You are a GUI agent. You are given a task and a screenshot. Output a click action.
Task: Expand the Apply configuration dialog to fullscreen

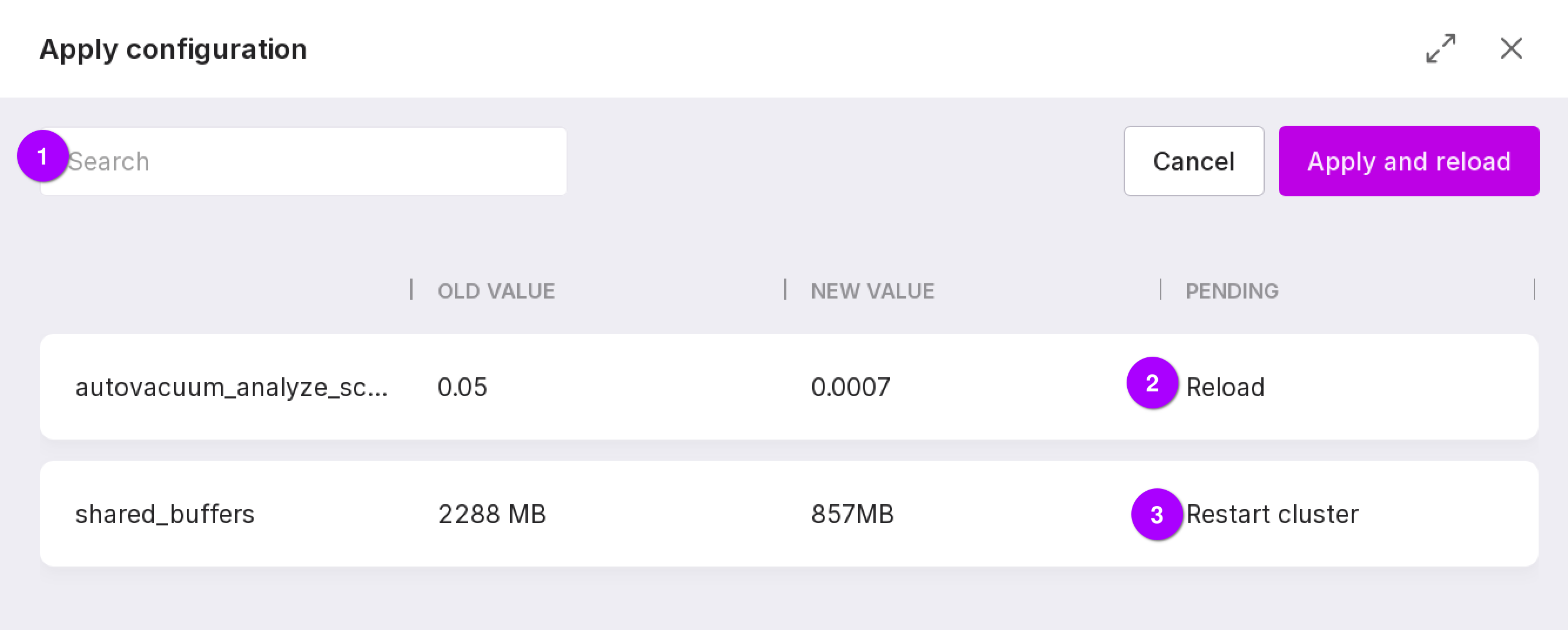[1440, 48]
